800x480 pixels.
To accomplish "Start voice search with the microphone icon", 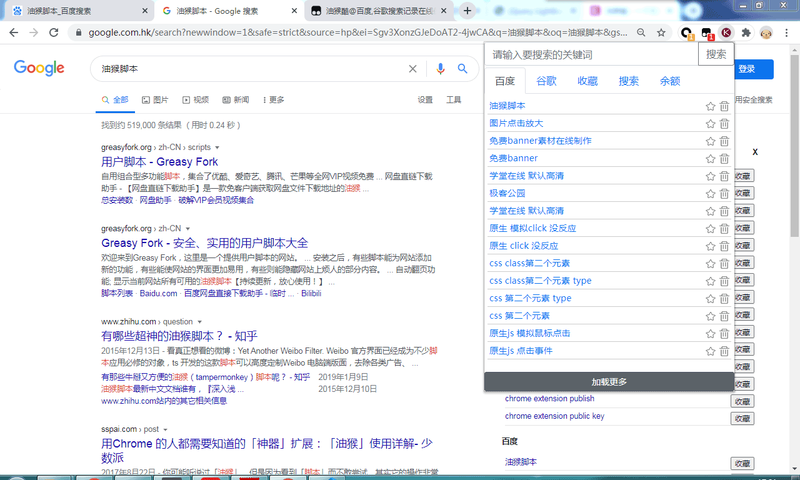I will pos(440,68).
